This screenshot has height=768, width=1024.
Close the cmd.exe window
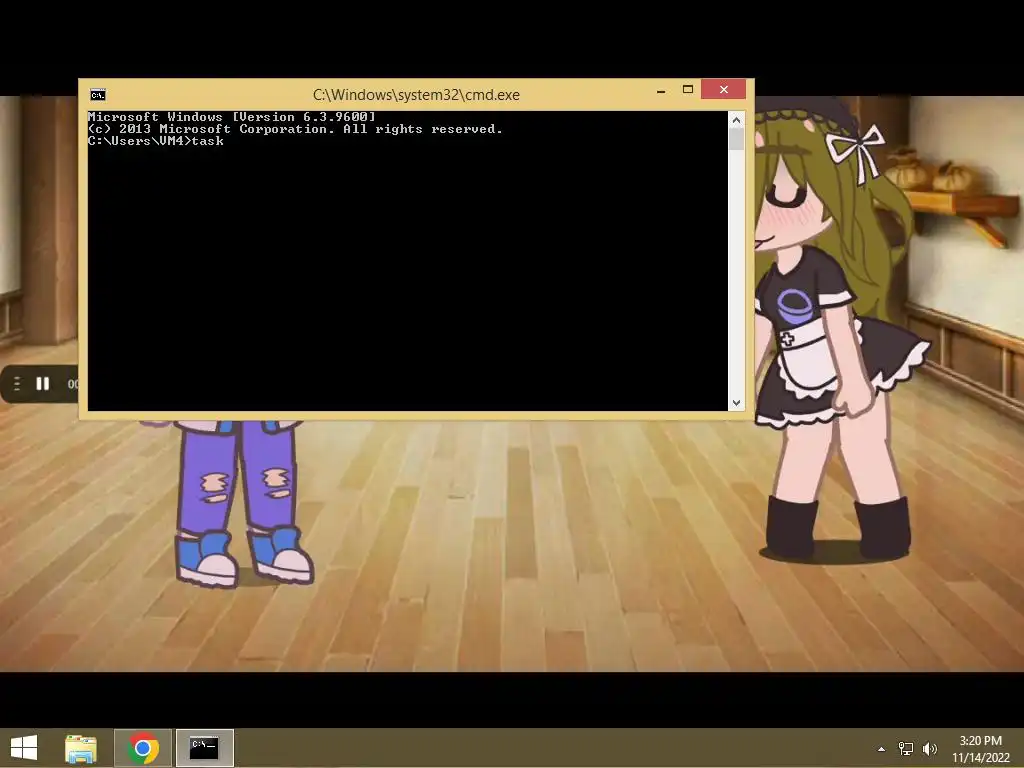724,89
